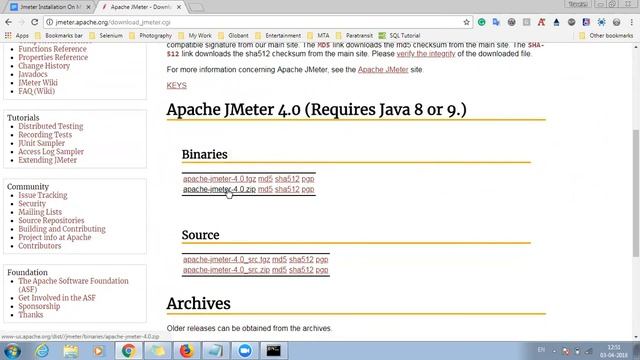Follow the verify the integrity link
640x360 pixels.
tap(426, 53)
